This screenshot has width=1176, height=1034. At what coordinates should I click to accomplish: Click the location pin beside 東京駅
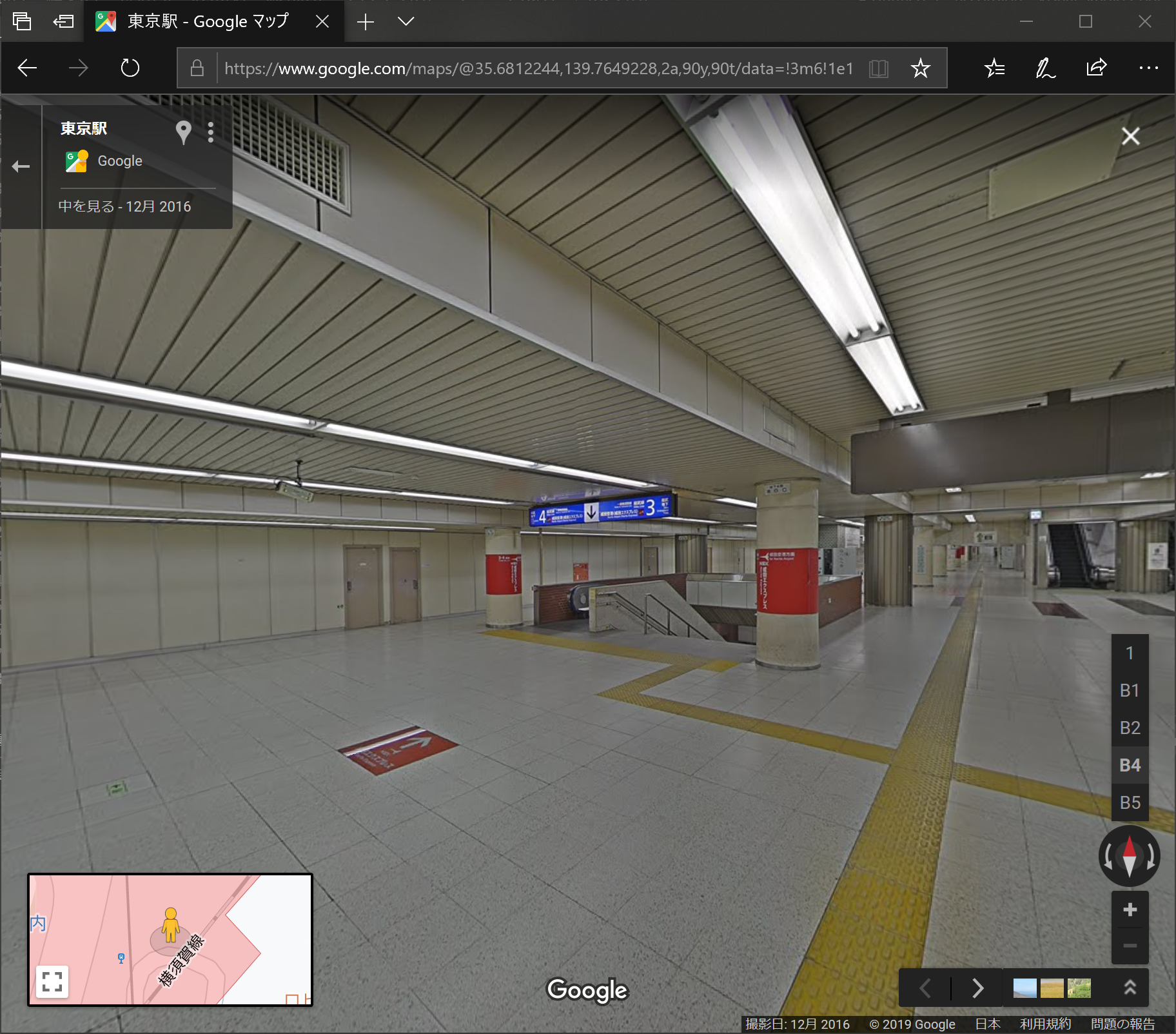click(x=182, y=133)
